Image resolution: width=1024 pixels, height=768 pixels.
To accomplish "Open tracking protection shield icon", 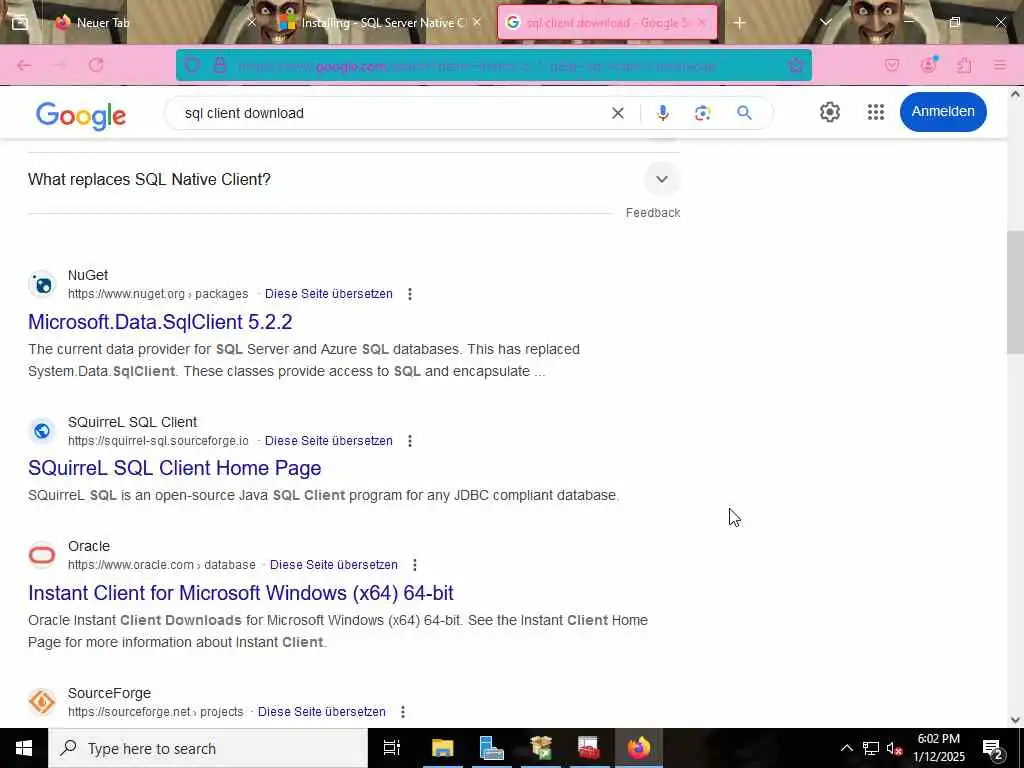I will point(192,65).
